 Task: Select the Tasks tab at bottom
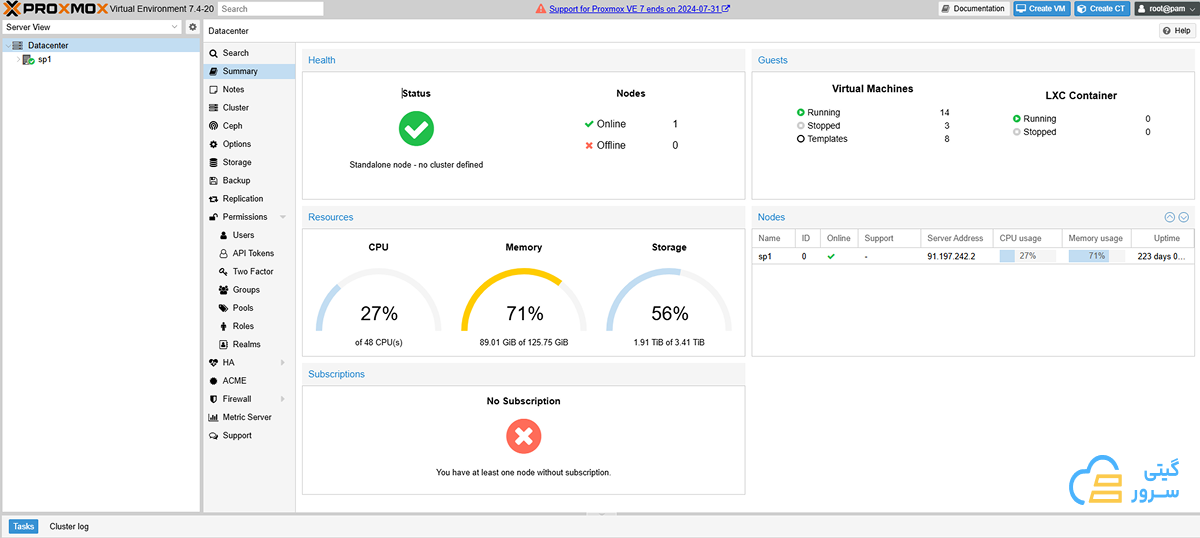coord(23,526)
